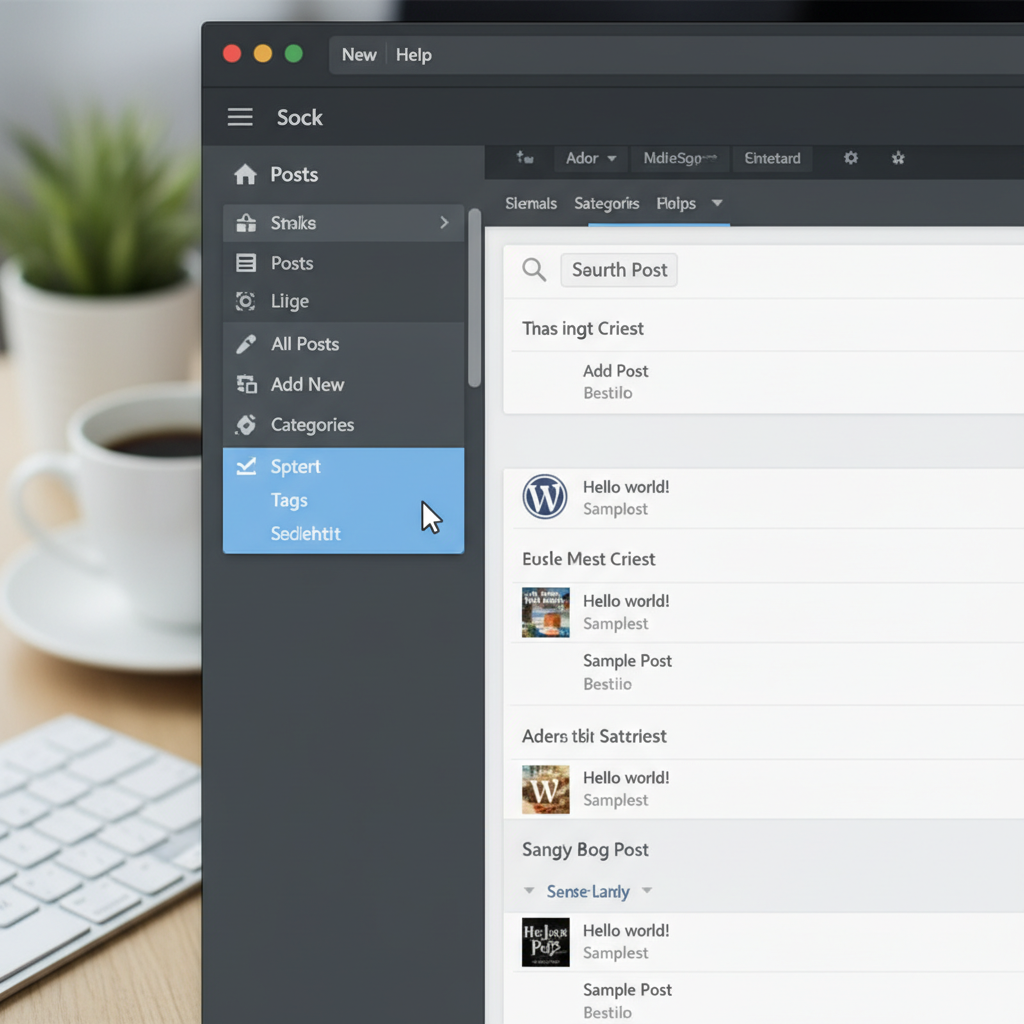
Task: Select Tags in the highlighted sidebar section
Action: coord(289,500)
